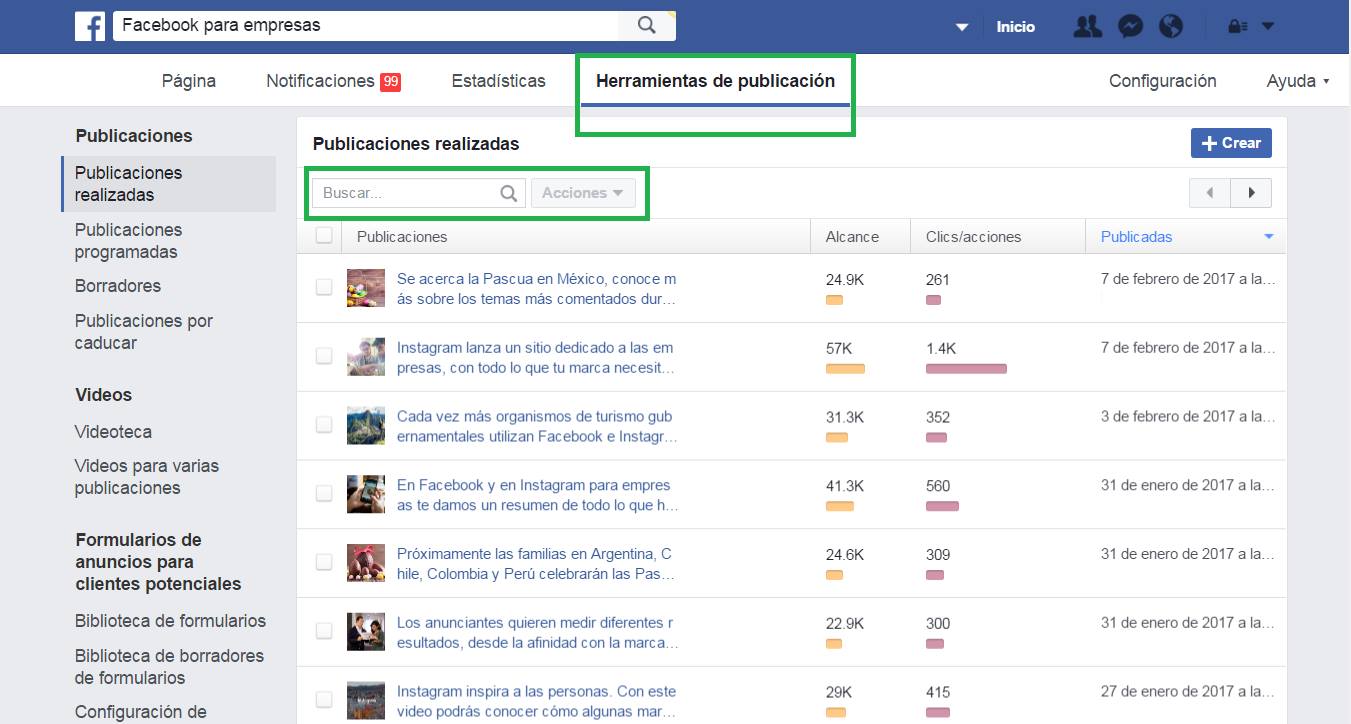
Task: Open the globe notifications icon
Action: (x=1171, y=27)
